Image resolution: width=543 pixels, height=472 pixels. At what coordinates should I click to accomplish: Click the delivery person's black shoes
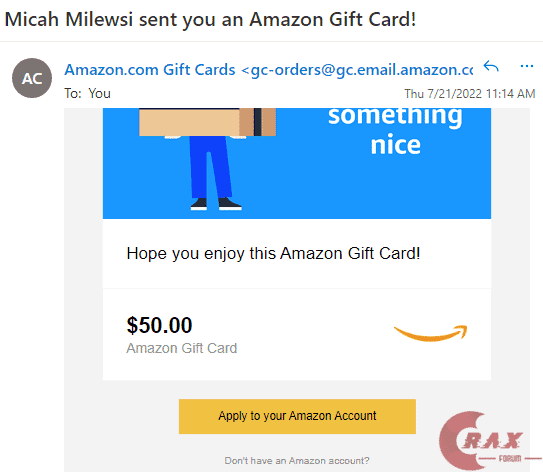tap(216, 204)
